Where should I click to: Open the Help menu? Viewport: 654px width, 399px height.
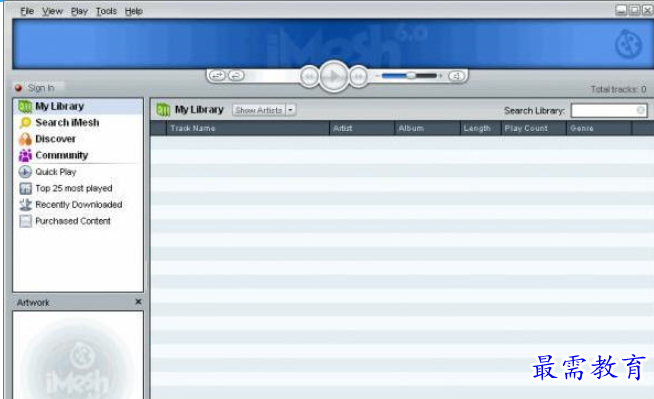point(134,11)
